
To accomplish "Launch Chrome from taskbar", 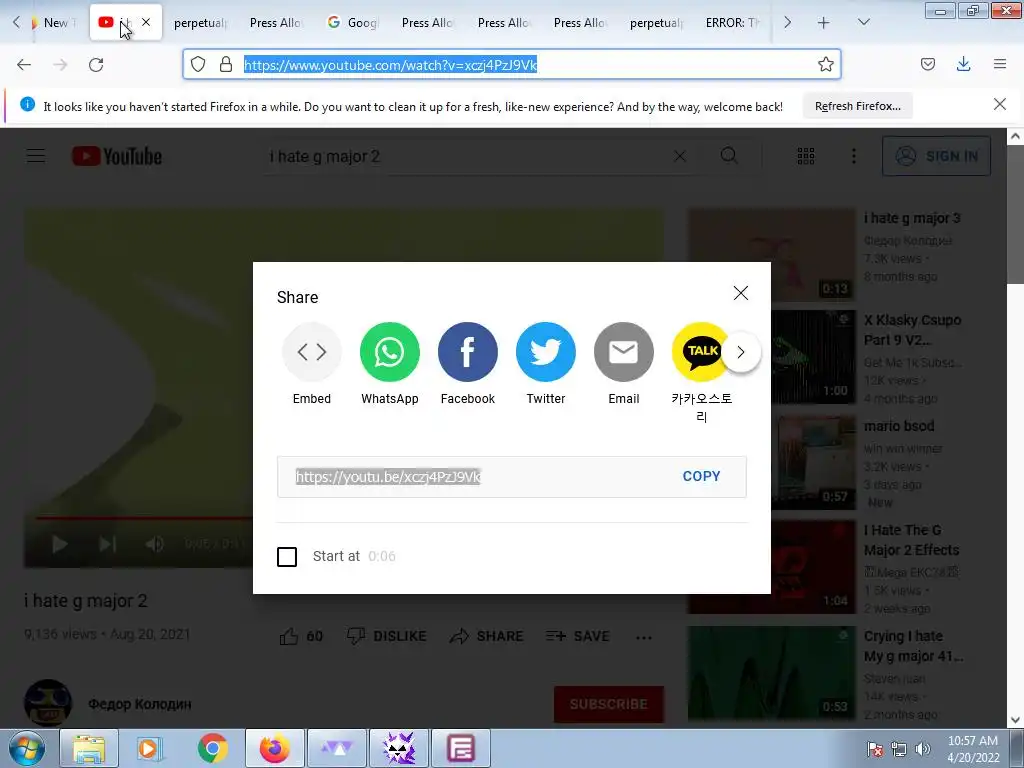I will [213, 748].
